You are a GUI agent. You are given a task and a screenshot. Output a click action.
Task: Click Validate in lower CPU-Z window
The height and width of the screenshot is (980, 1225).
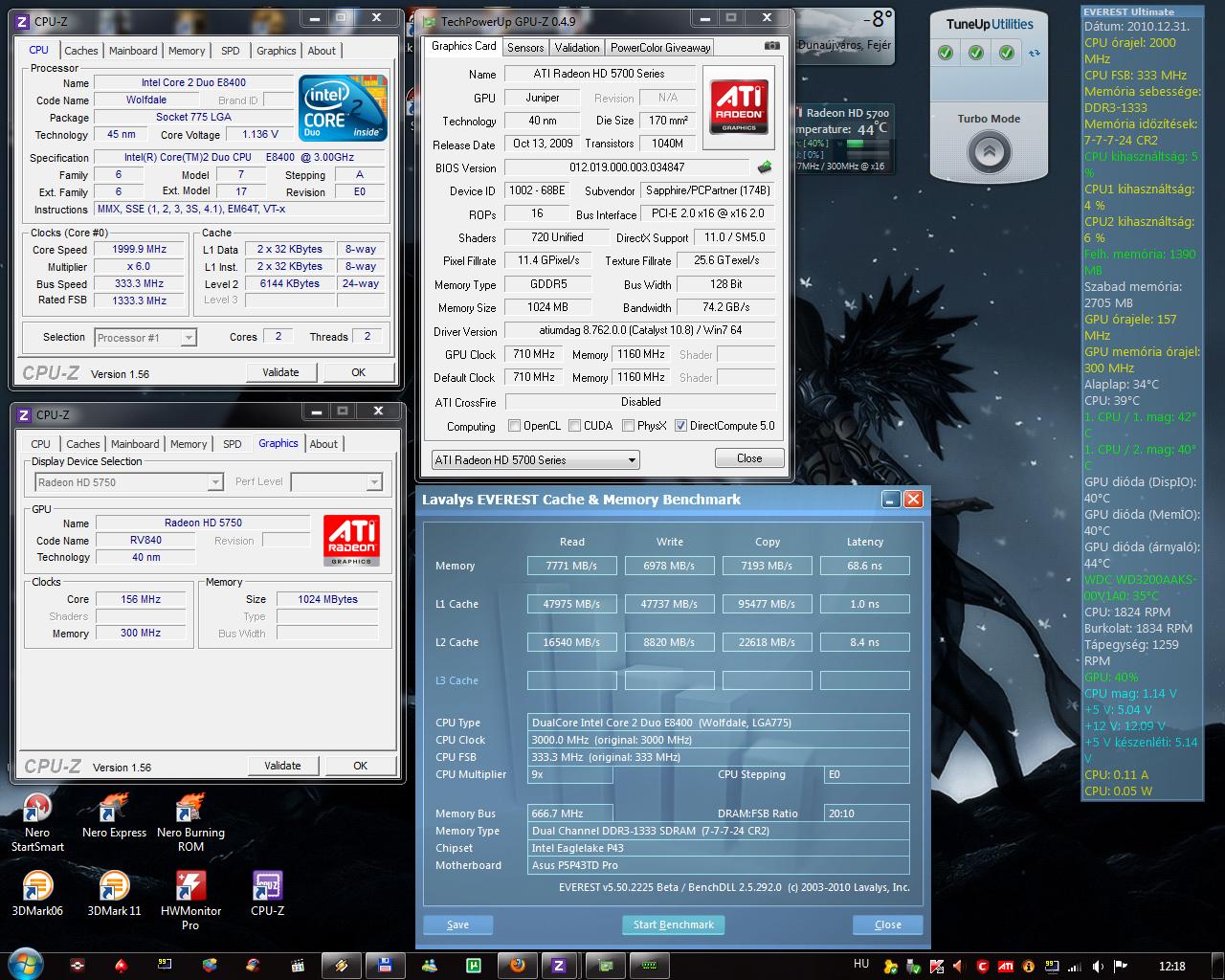(x=282, y=766)
